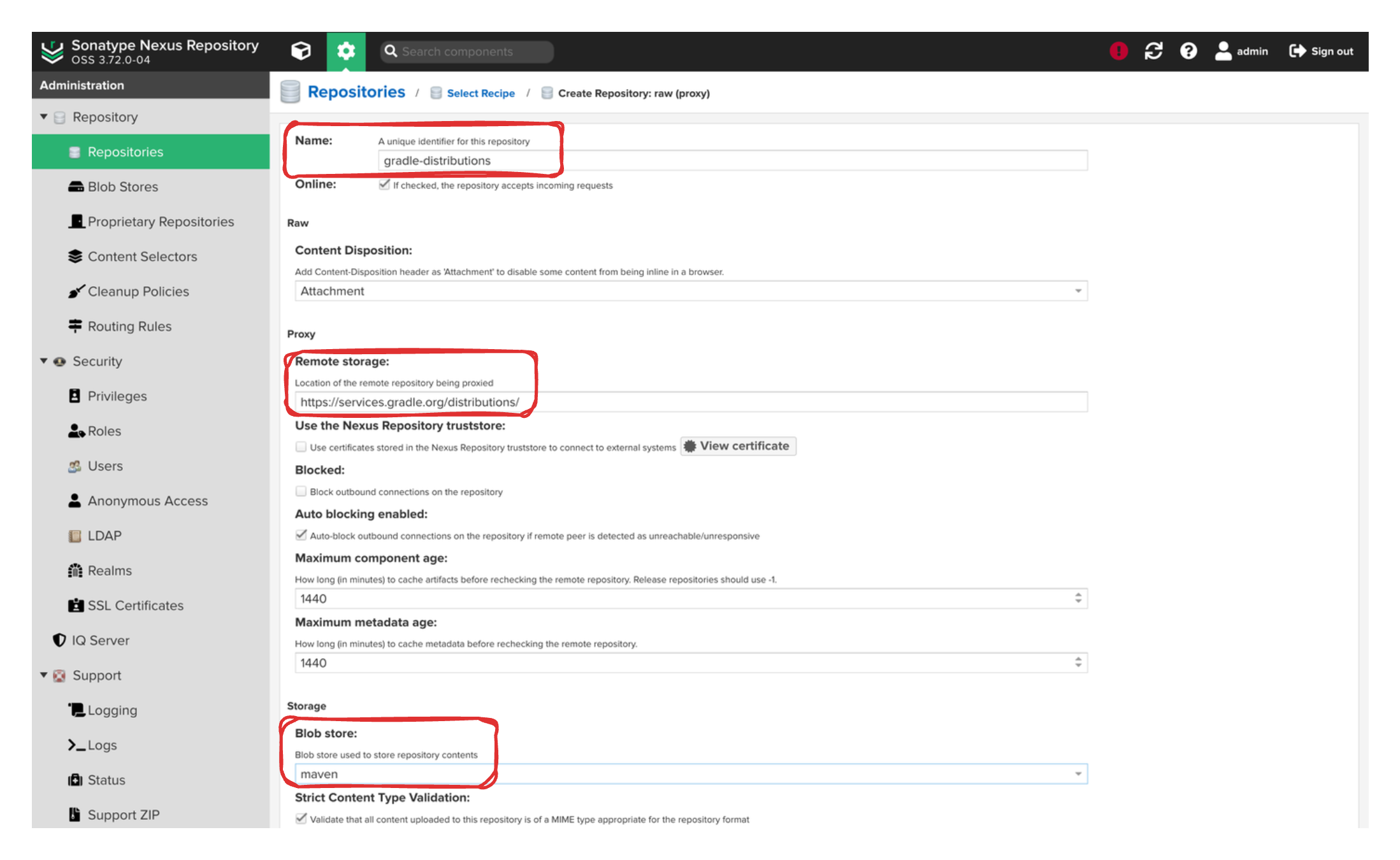Click the SSL Certificates badge icon

click(76, 605)
